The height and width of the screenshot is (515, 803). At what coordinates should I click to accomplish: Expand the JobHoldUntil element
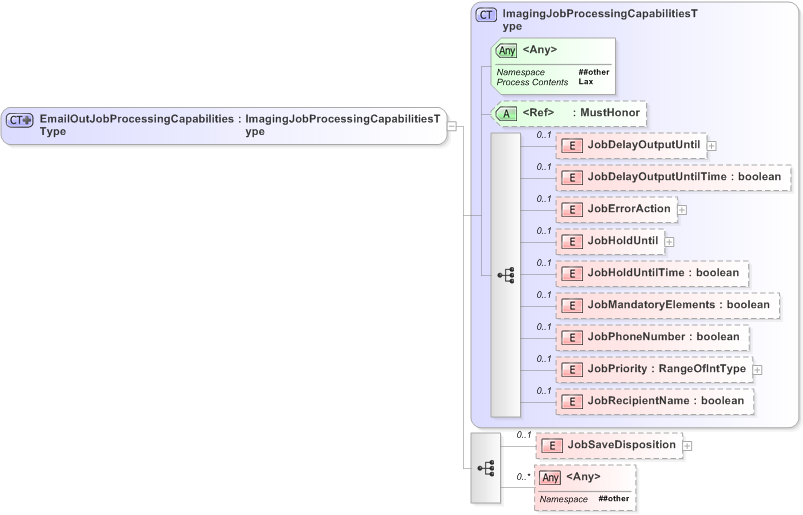click(x=669, y=242)
